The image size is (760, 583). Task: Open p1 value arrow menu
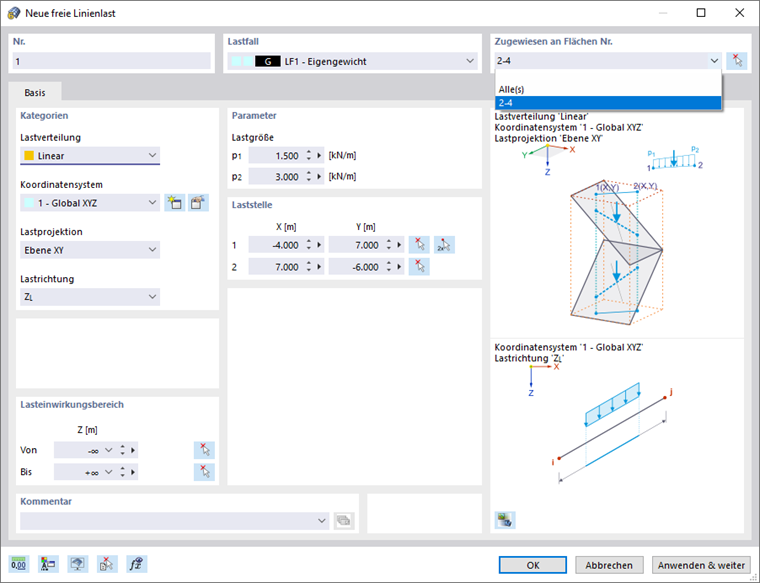(319, 156)
